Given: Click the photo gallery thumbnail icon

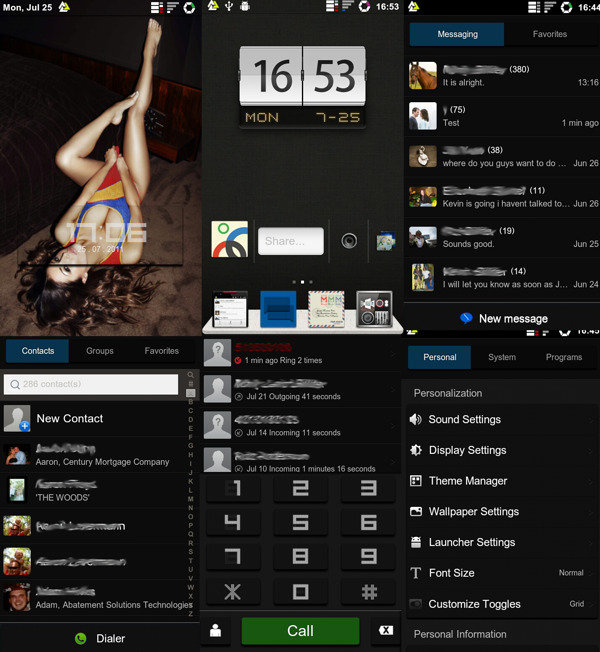Looking at the screenshot, I should tap(385, 241).
